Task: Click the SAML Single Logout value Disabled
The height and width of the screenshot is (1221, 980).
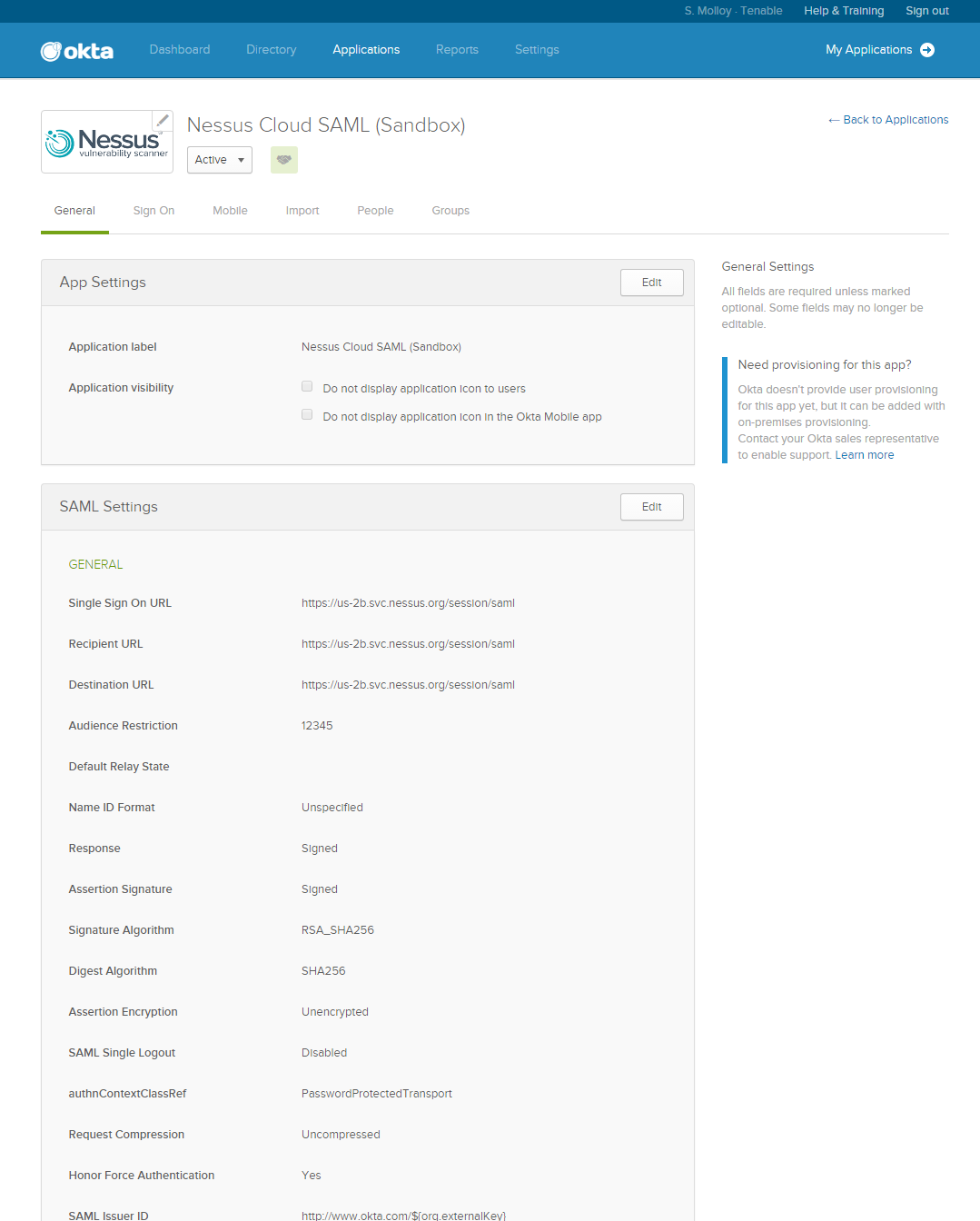Action: [324, 1053]
